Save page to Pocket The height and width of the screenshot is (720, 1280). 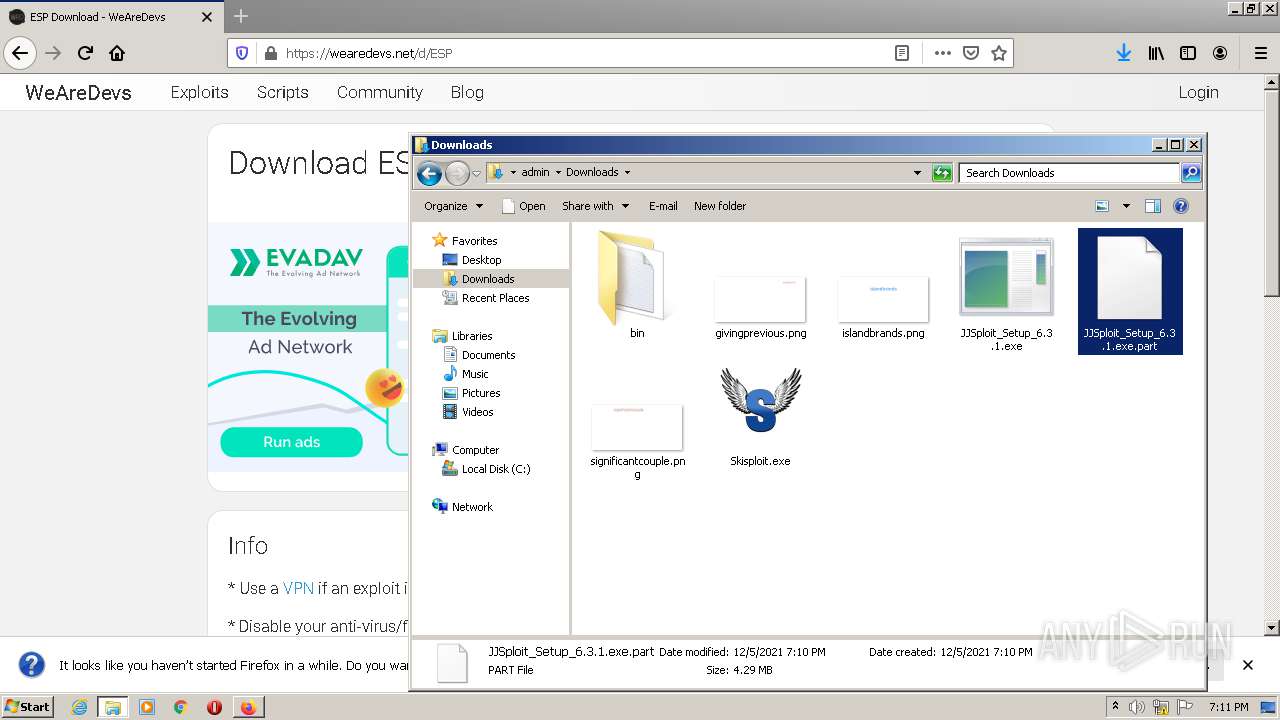point(970,53)
